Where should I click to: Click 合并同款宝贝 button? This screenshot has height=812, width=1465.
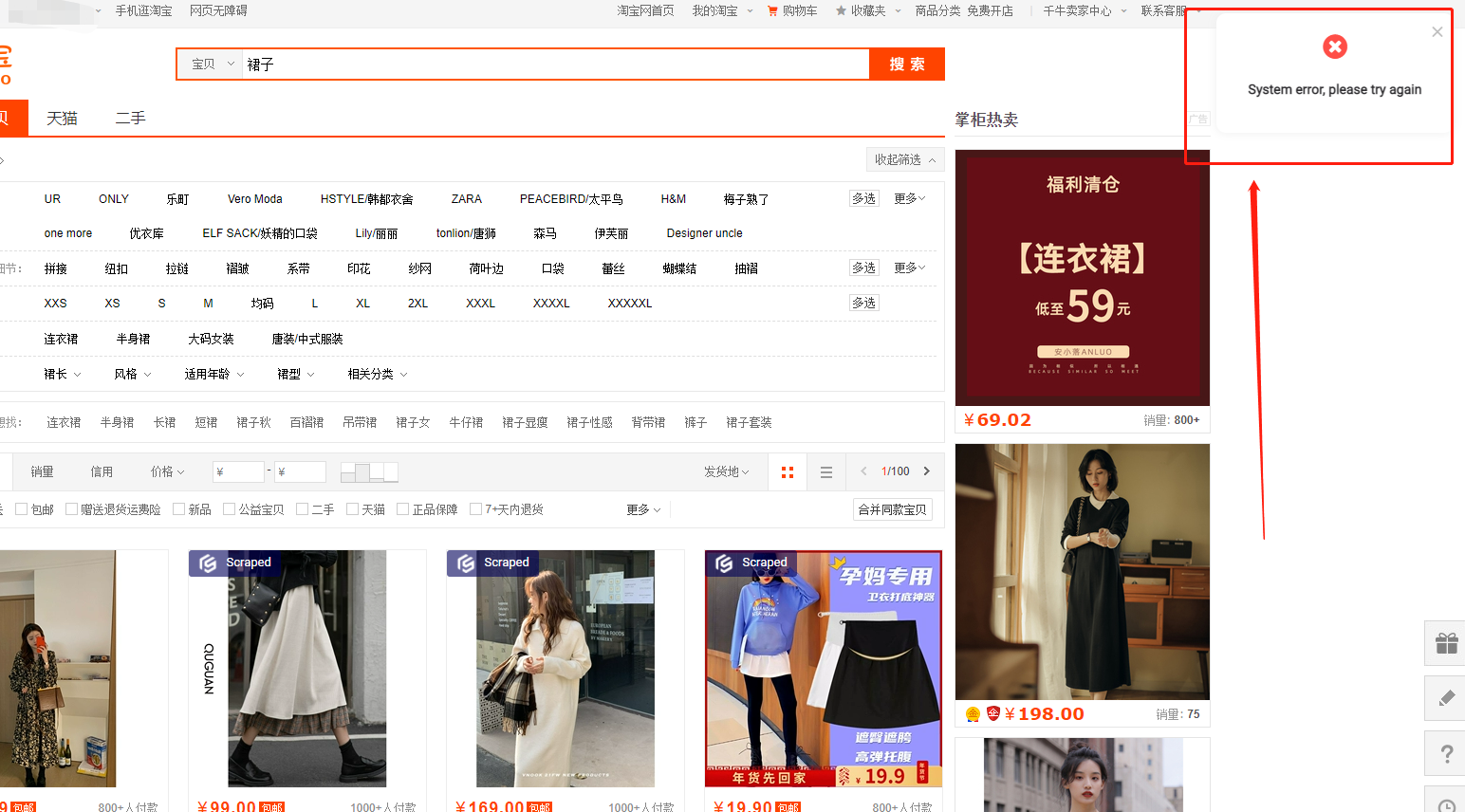(893, 509)
